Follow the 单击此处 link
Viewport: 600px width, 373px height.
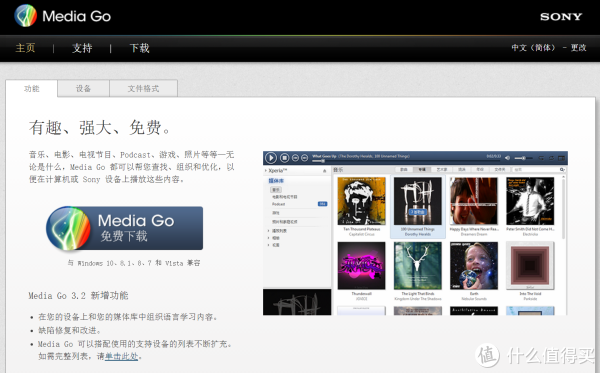121,356
